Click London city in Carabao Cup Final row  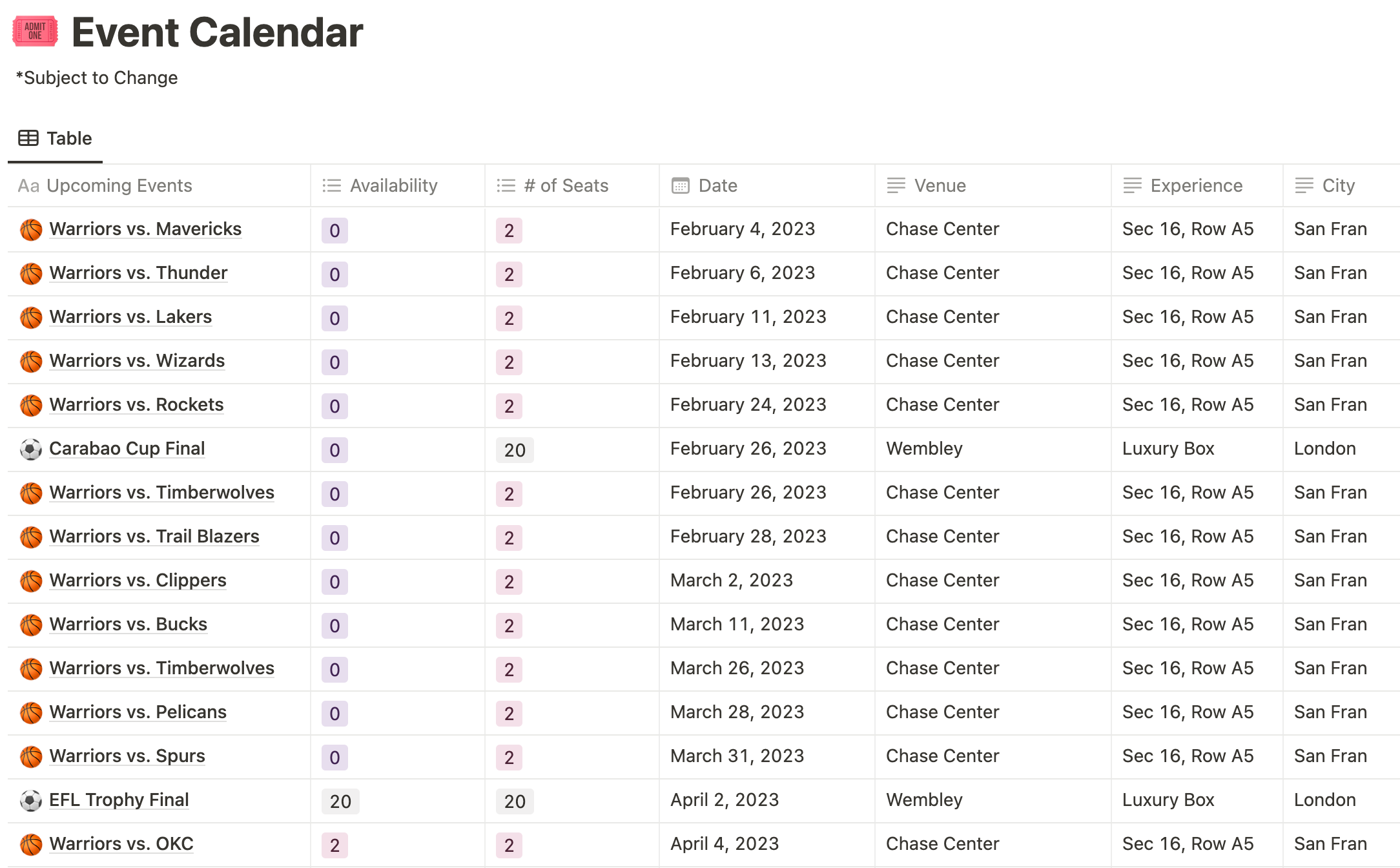click(1325, 448)
